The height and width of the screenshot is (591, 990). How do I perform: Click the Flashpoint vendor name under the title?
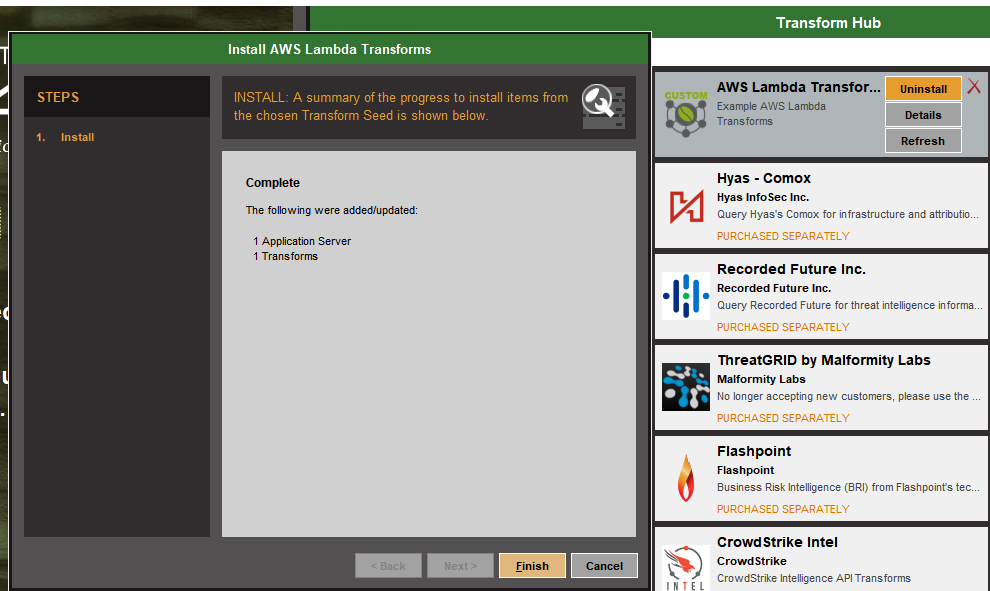(x=745, y=470)
